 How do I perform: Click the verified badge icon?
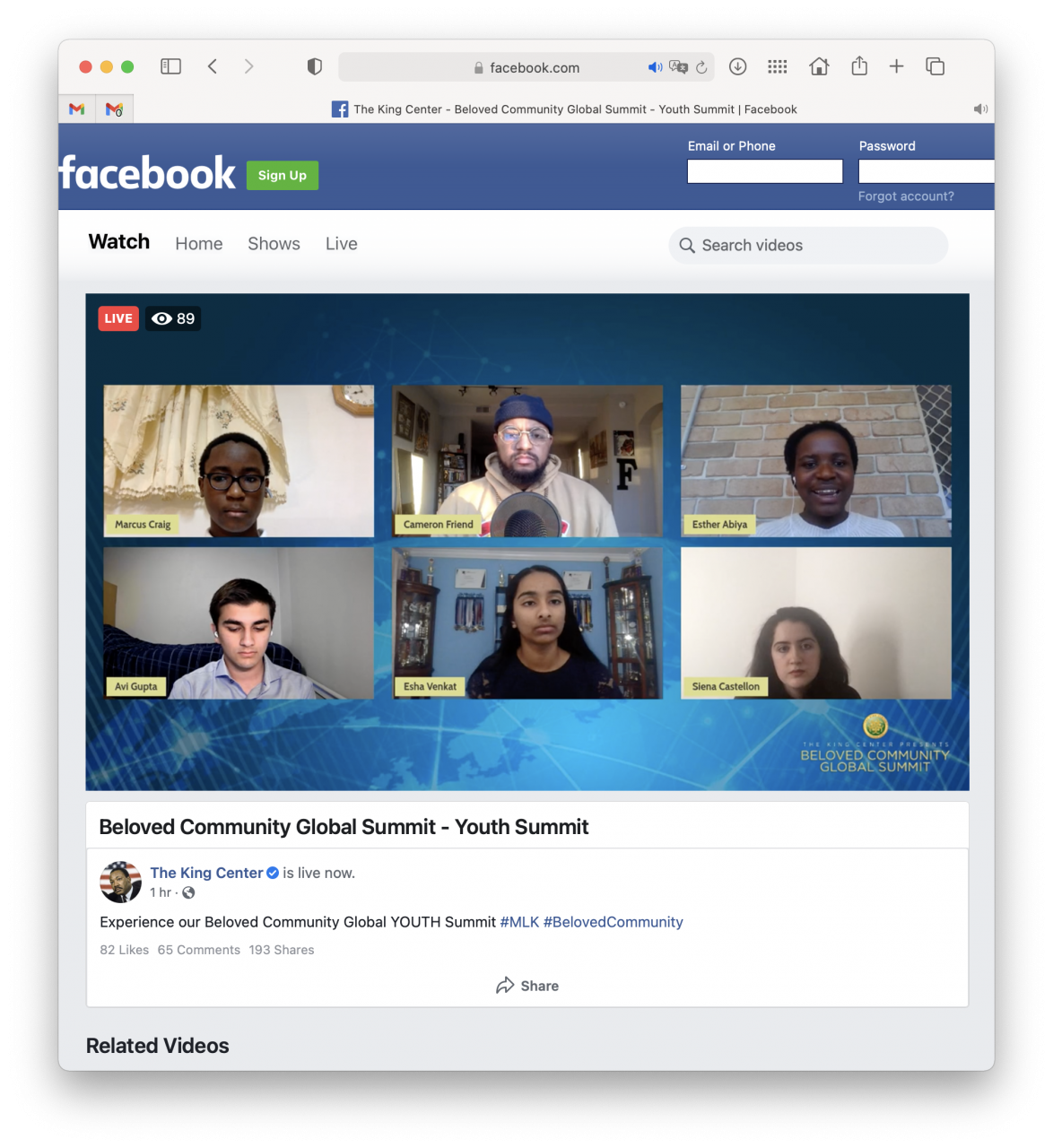point(273,873)
